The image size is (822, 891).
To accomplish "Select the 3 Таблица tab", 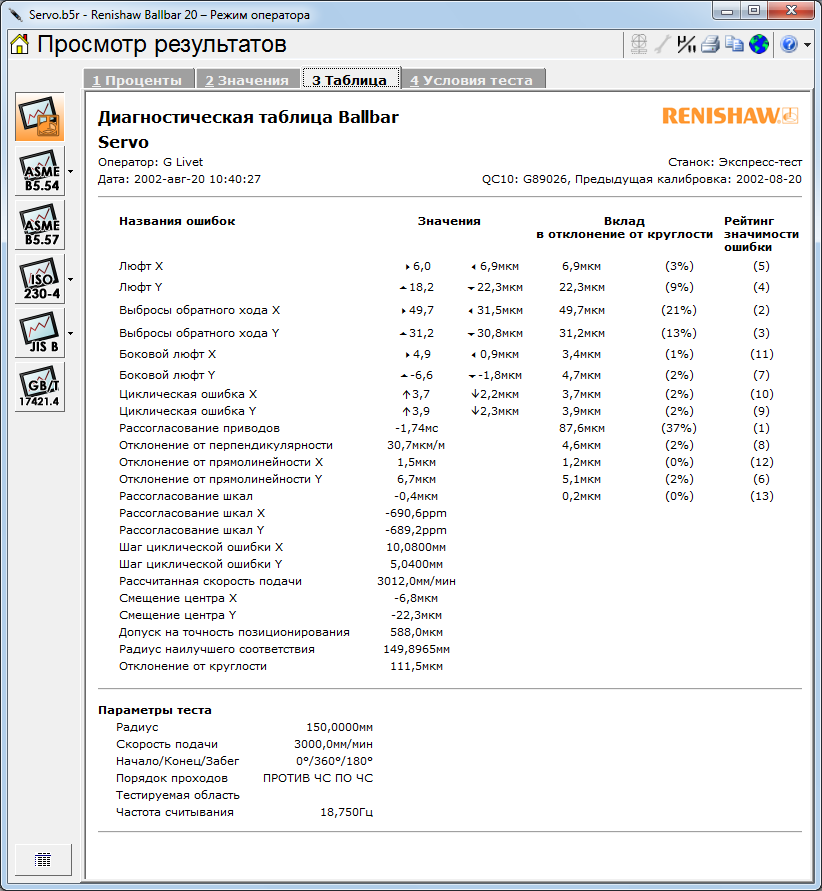I will [x=350, y=80].
